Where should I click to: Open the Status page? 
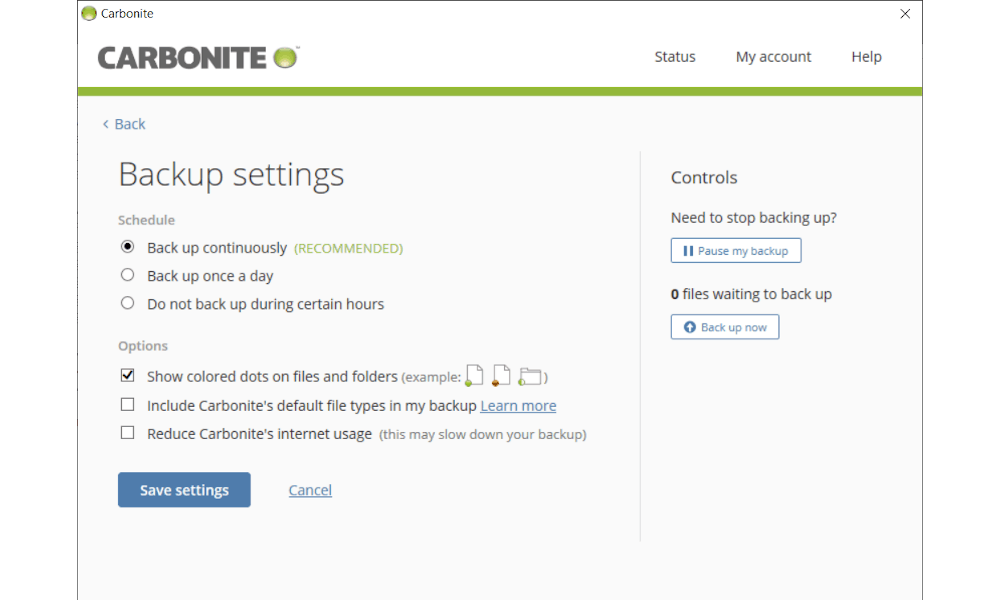[x=675, y=57]
